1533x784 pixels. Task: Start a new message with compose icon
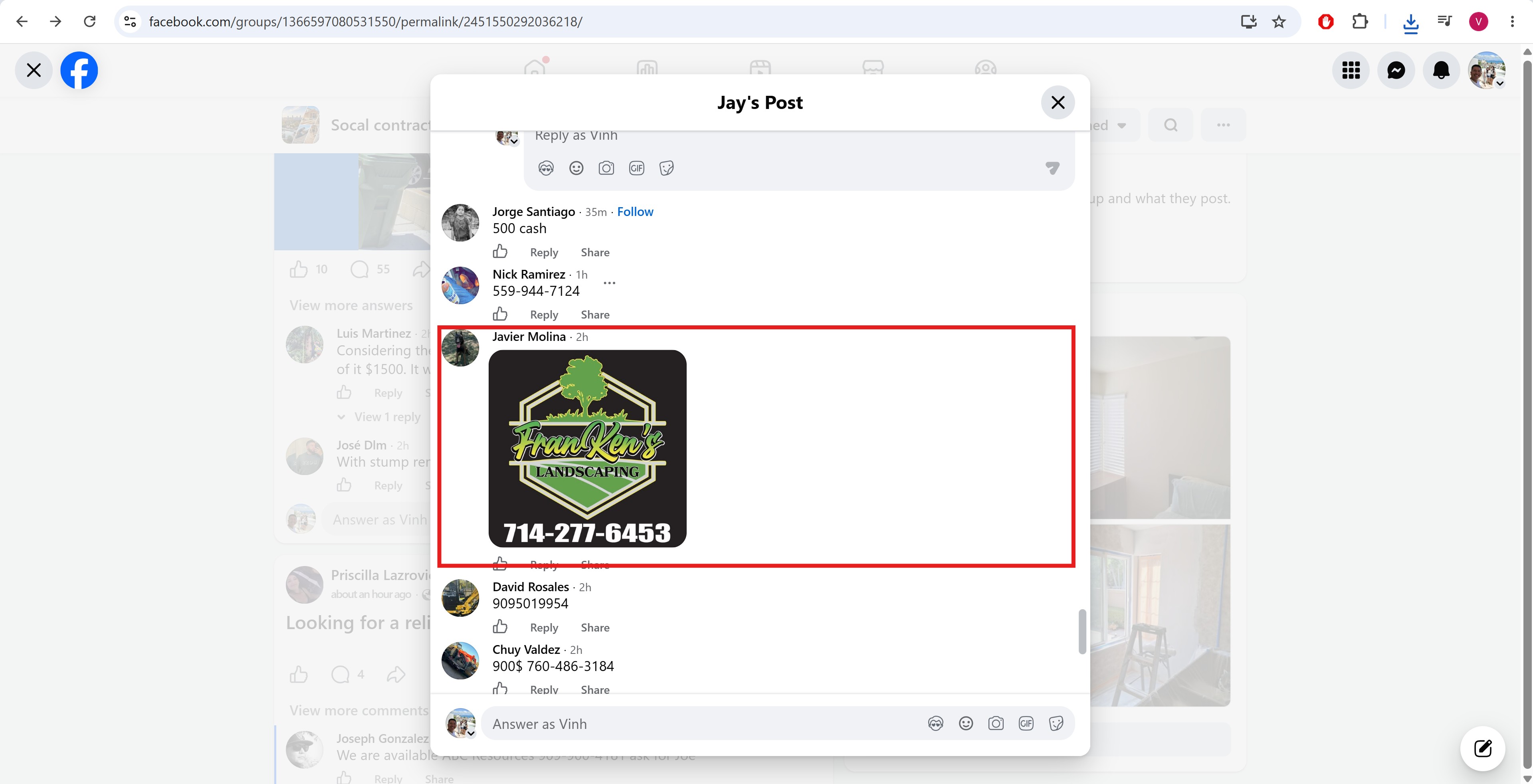pos(1482,748)
